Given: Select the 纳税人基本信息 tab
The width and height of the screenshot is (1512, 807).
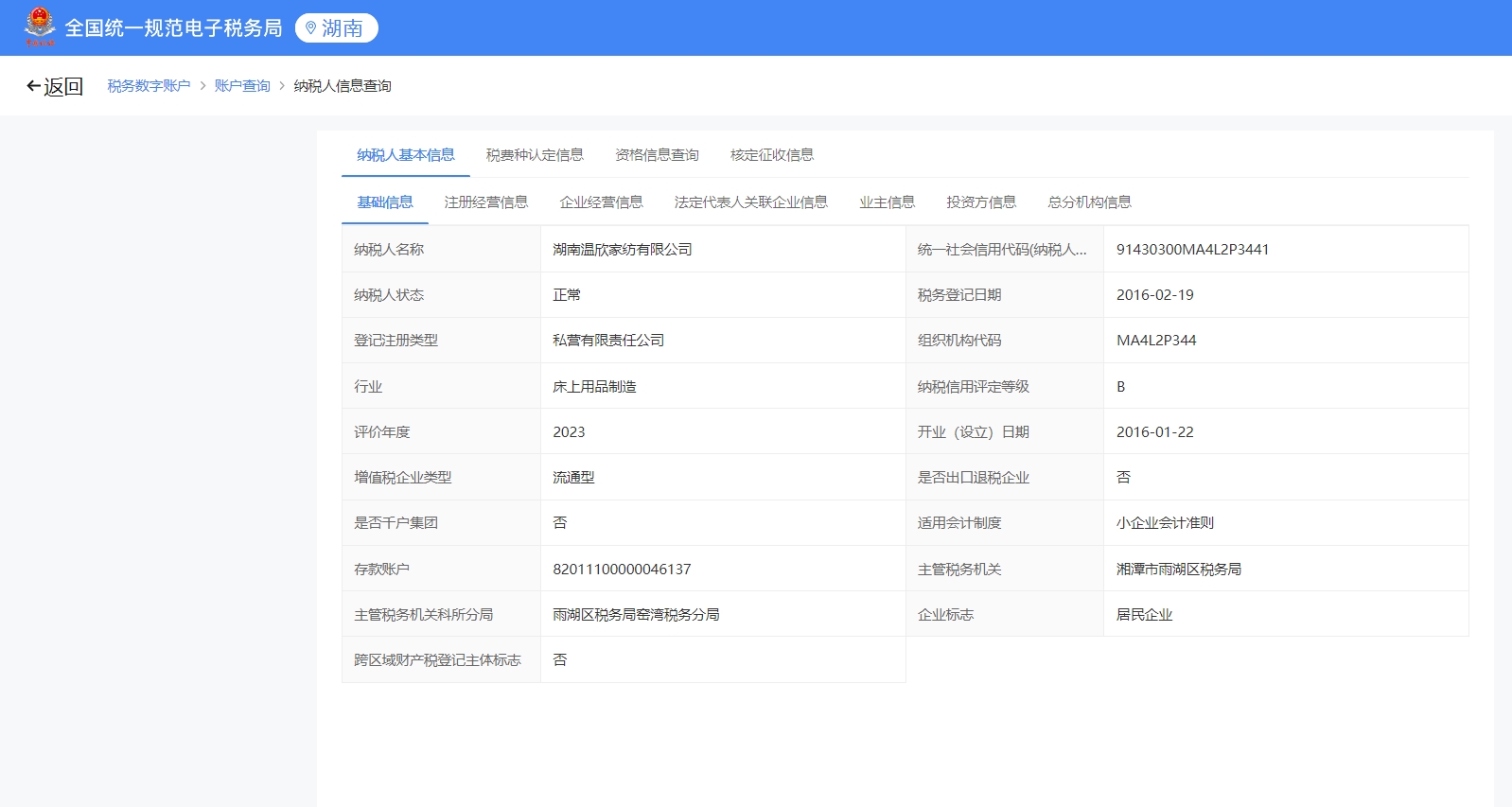Looking at the screenshot, I should (406, 155).
